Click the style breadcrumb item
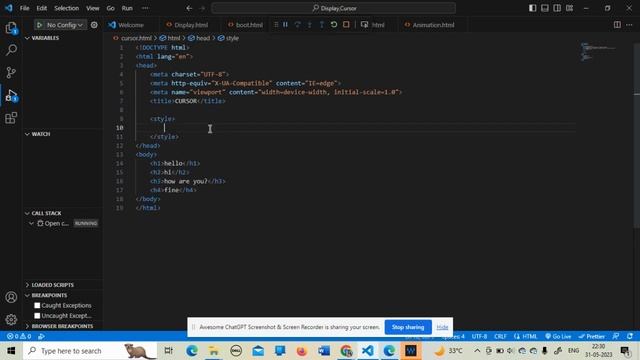This screenshot has width=640, height=360. tap(232, 38)
